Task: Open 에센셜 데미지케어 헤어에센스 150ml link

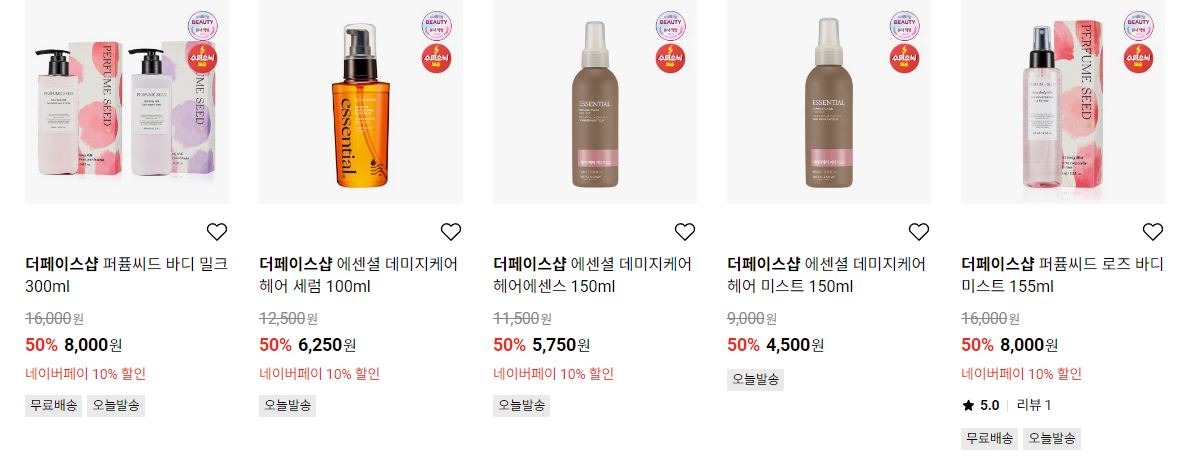Action: point(593,275)
